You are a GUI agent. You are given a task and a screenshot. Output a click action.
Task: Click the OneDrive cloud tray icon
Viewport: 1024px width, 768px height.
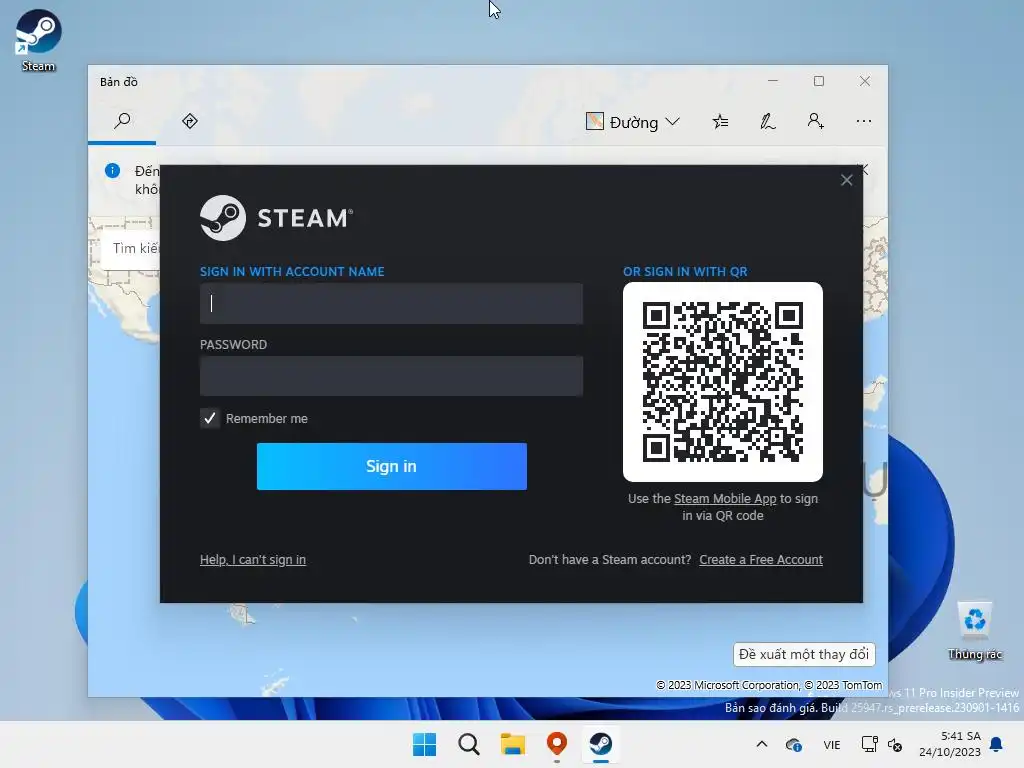[x=794, y=745]
